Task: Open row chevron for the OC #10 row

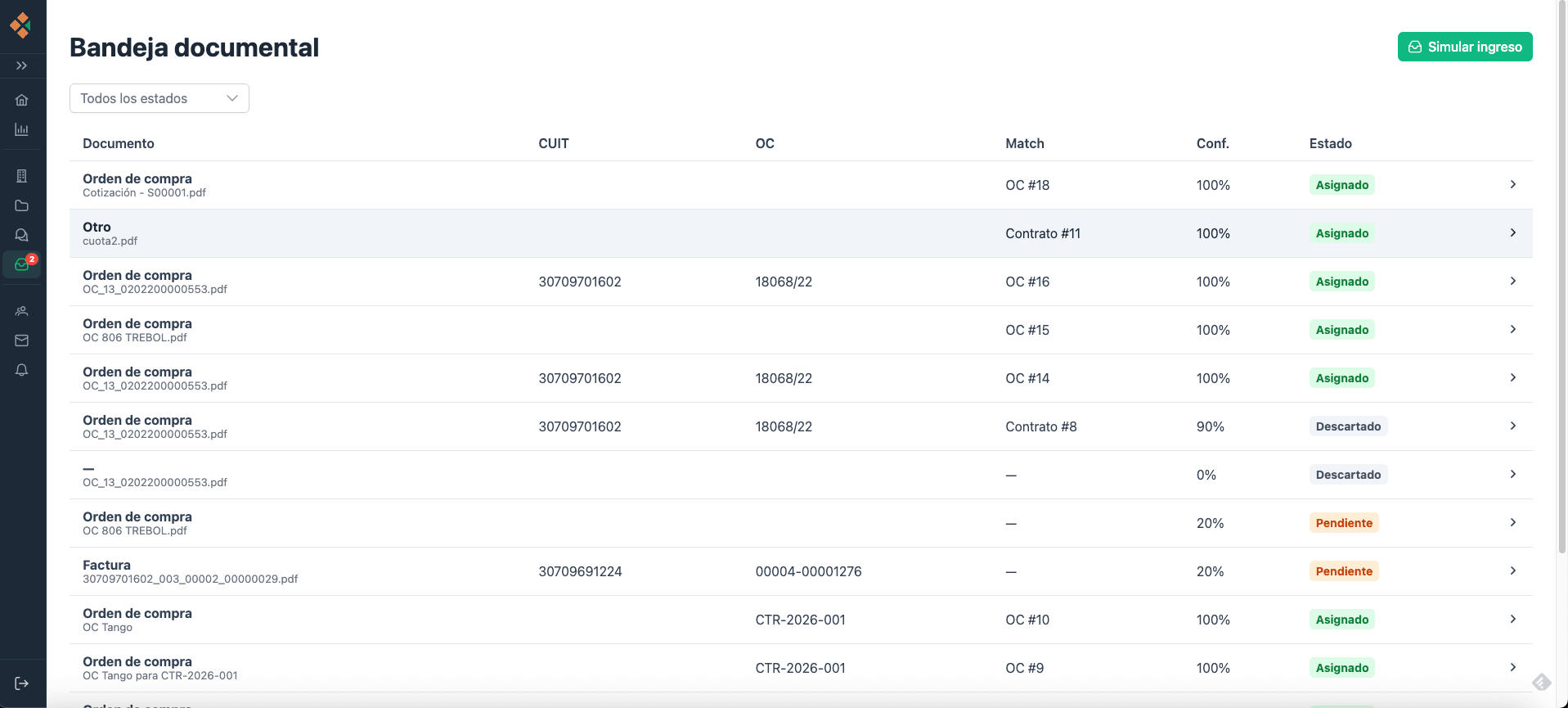Action: click(x=1512, y=619)
